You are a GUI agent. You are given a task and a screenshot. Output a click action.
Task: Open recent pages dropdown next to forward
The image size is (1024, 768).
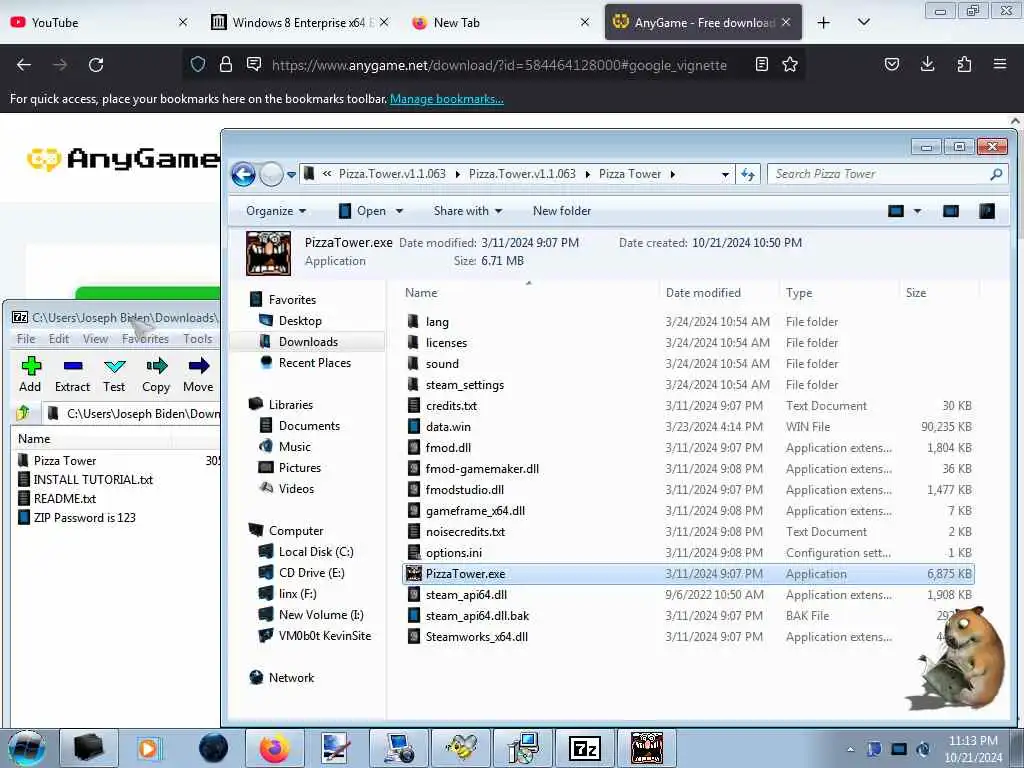291,174
